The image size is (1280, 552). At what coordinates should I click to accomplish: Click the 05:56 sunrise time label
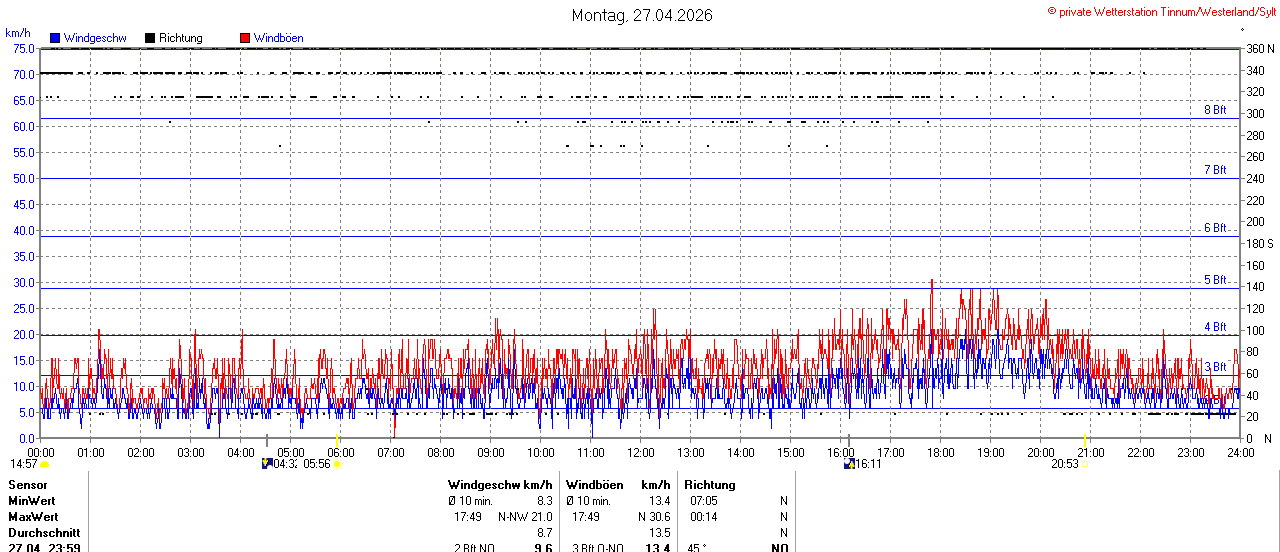pyautogui.click(x=317, y=464)
